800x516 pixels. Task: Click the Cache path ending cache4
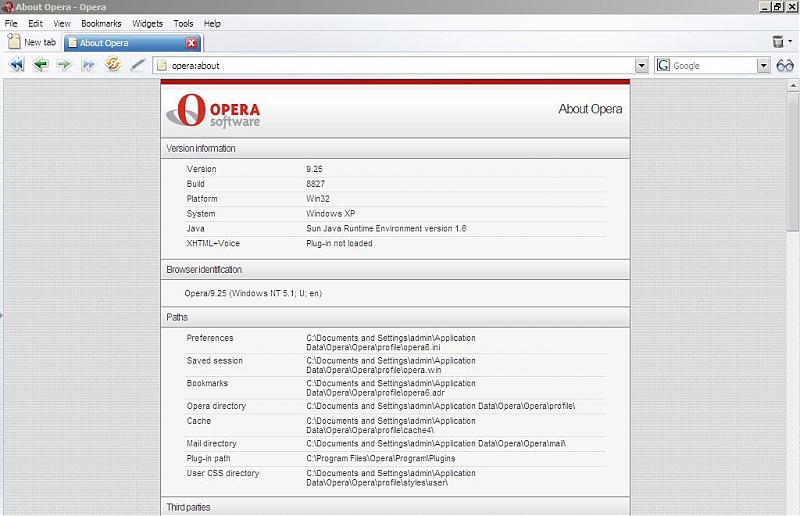tap(391, 425)
